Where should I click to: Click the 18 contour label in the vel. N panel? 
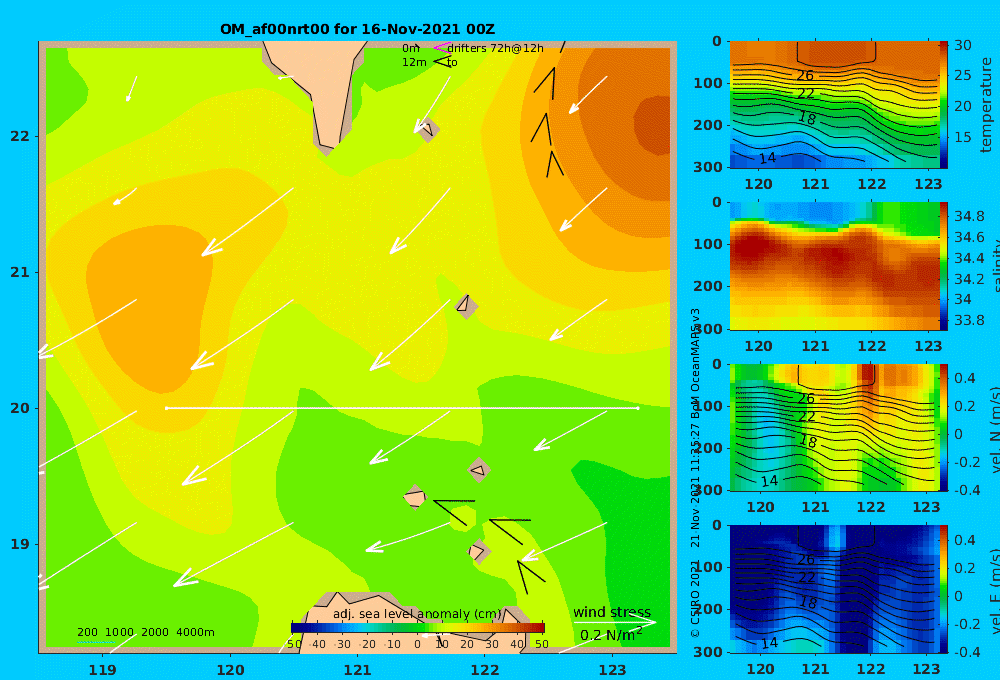pyautogui.click(x=807, y=440)
